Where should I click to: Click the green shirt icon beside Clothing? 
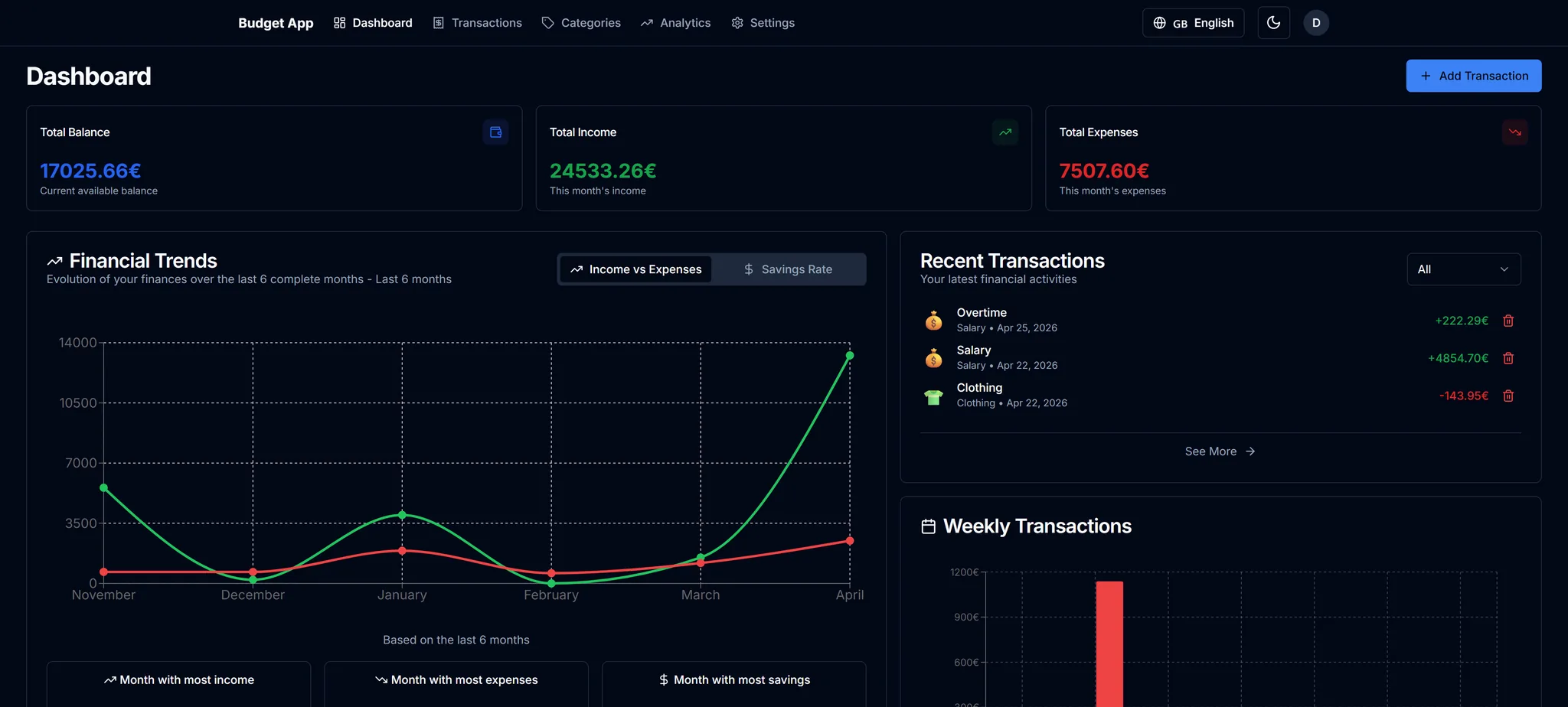(x=933, y=396)
